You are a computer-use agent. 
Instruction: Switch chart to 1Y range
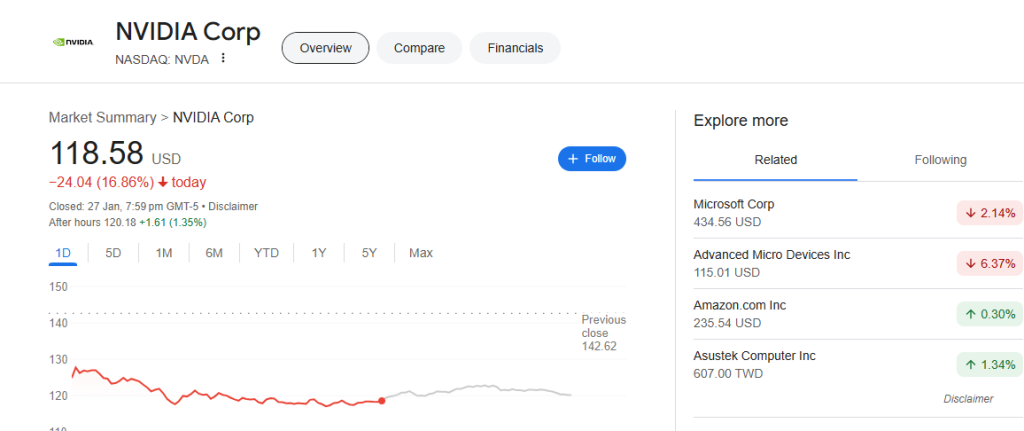click(319, 253)
